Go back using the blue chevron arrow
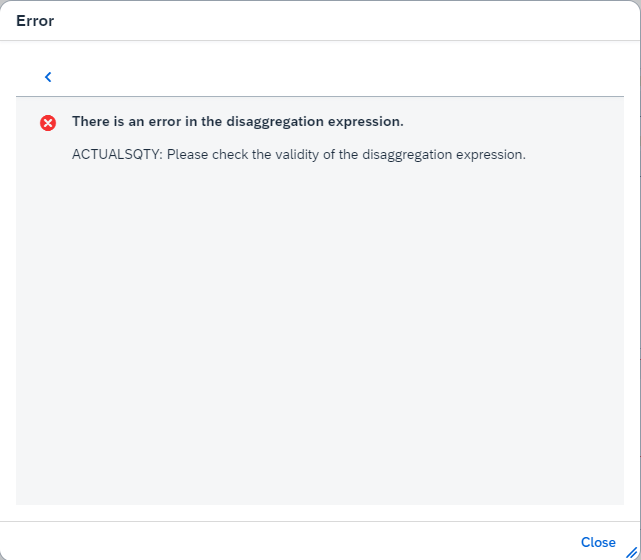 point(48,77)
